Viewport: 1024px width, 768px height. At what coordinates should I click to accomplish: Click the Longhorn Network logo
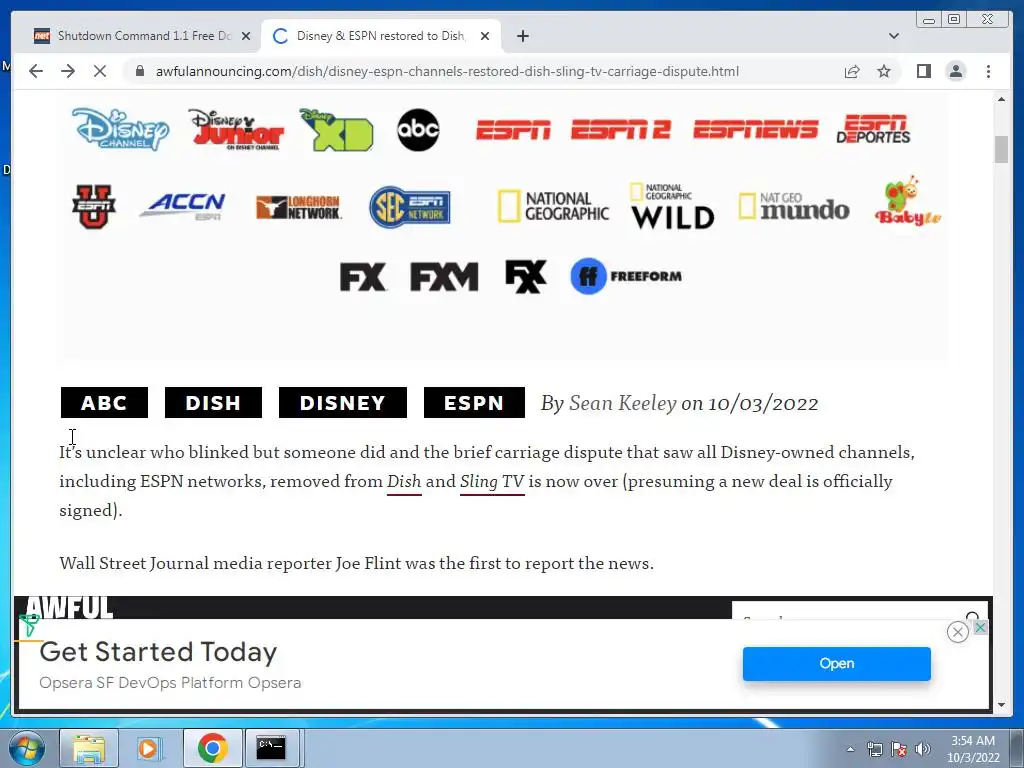(x=298, y=207)
